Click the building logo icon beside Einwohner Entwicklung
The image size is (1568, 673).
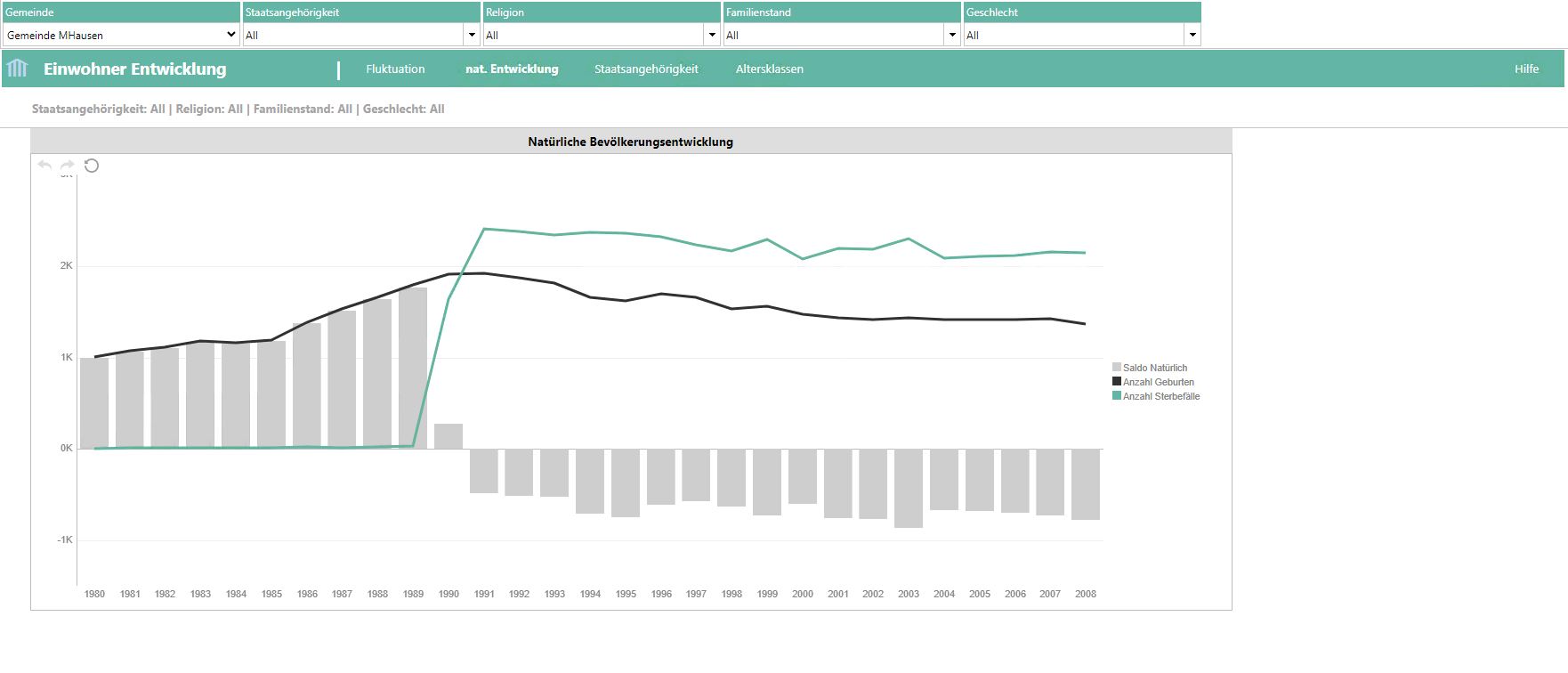(x=18, y=69)
